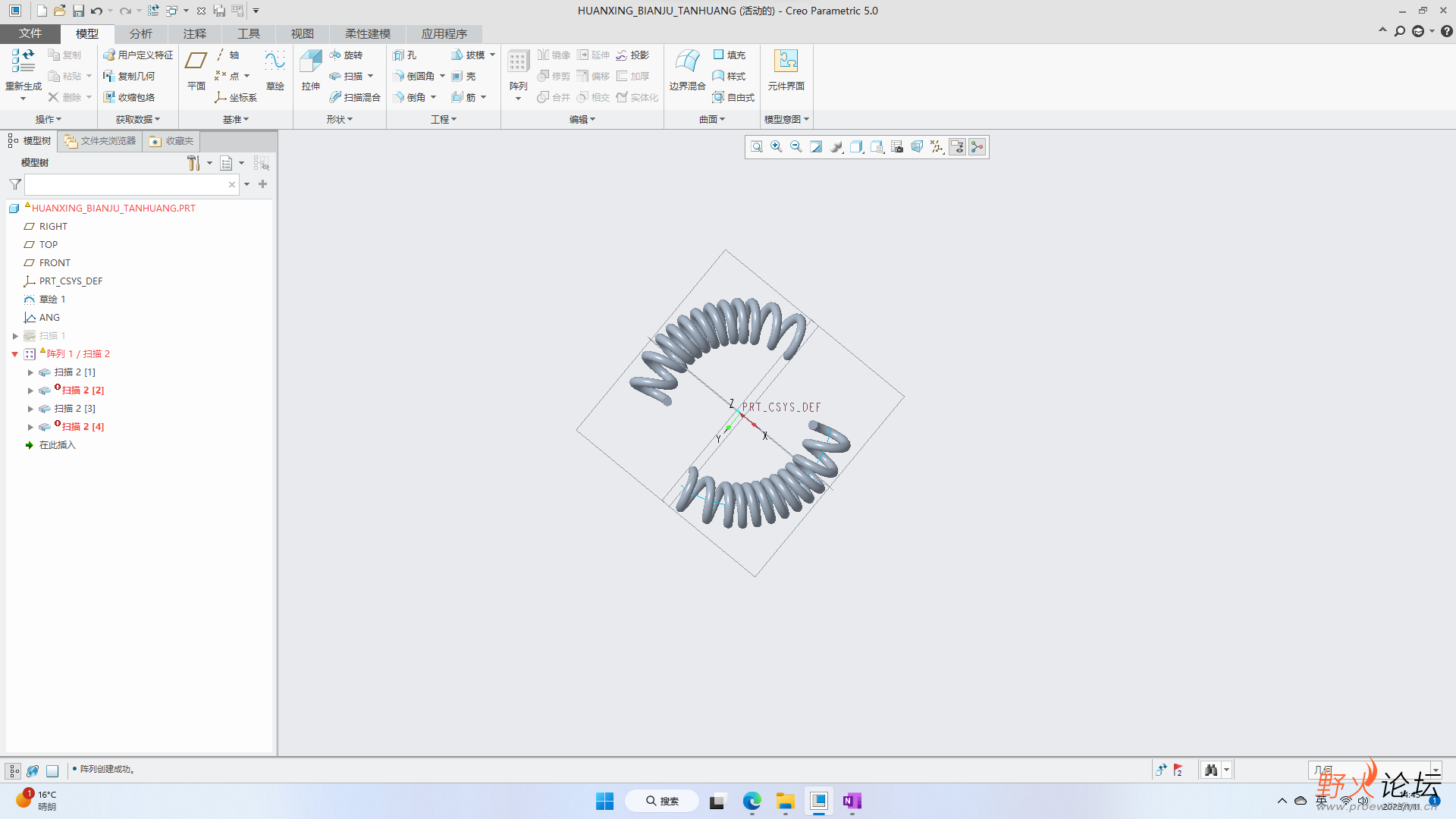The width and height of the screenshot is (1456, 819).
Task: Toggle the browser pane icon in status bar
Action: (x=33, y=770)
